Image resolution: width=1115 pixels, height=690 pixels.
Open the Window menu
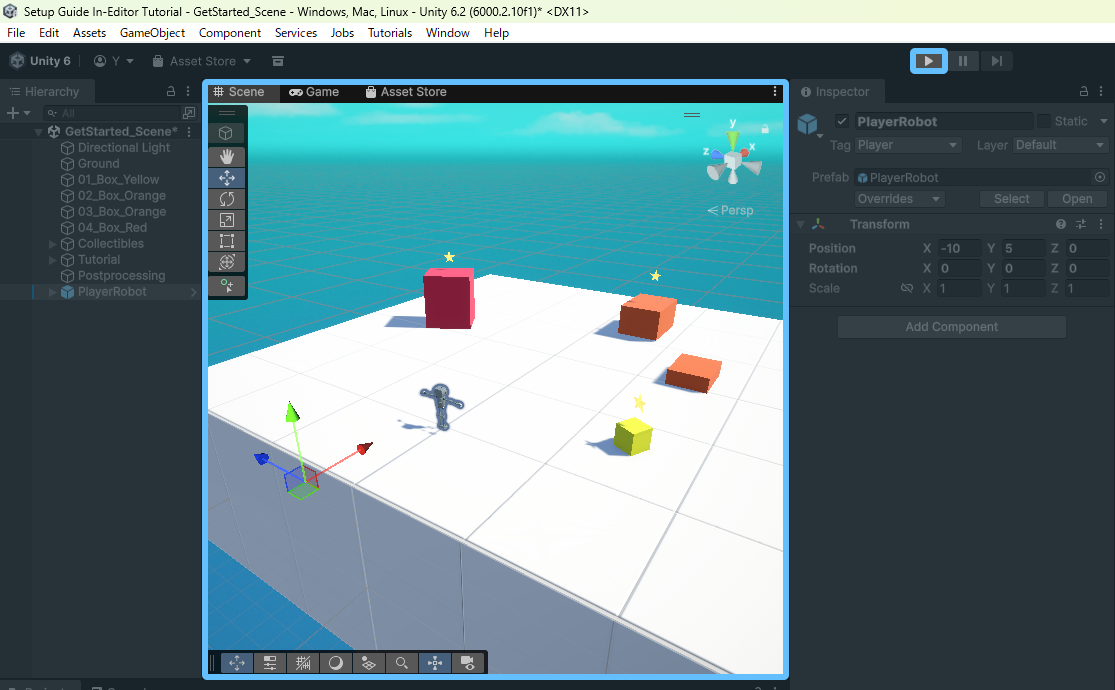coord(447,33)
